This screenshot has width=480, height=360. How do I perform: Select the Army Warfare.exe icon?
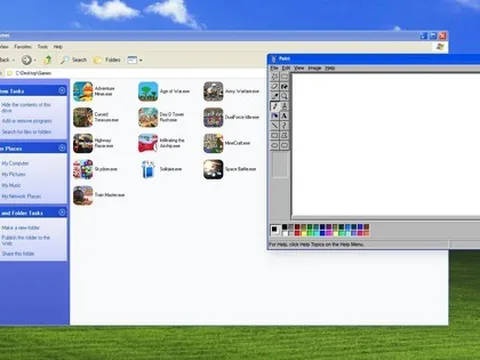pos(213,91)
